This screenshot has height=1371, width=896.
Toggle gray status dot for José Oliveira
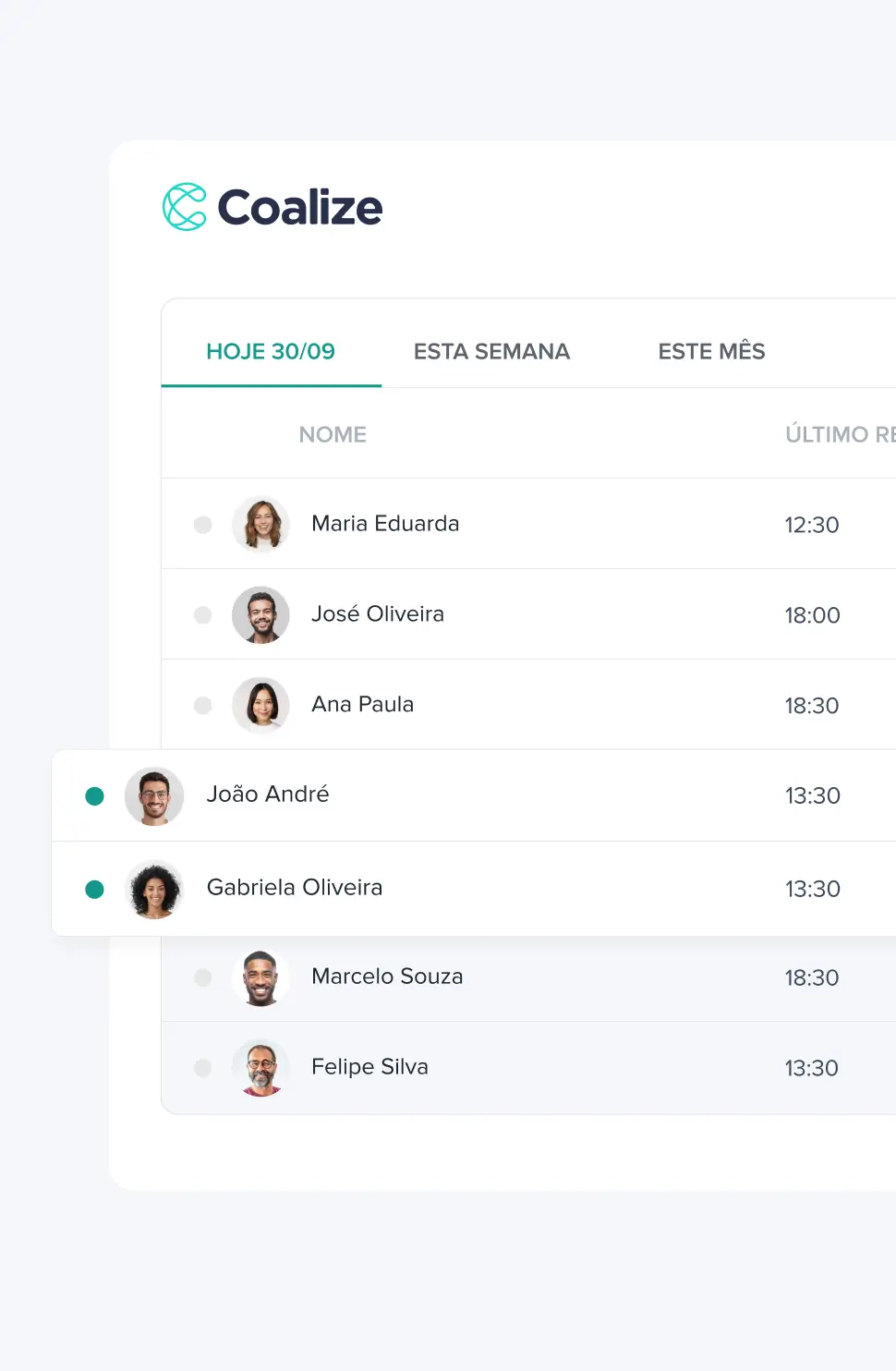[x=203, y=615]
